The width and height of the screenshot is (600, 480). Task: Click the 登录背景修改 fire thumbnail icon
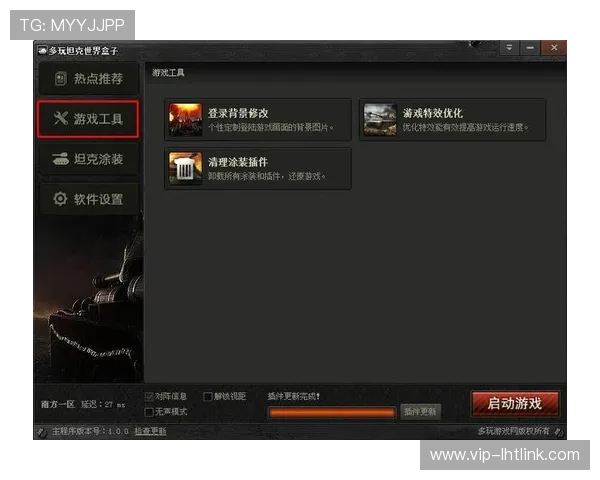pos(186,119)
